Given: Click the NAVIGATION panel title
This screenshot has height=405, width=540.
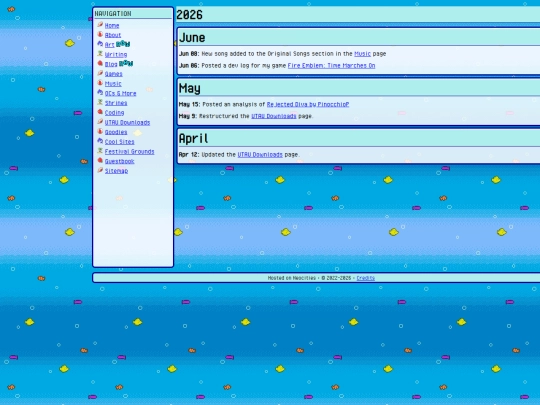Looking at the screenshot, I should click(x=113, y=14).
